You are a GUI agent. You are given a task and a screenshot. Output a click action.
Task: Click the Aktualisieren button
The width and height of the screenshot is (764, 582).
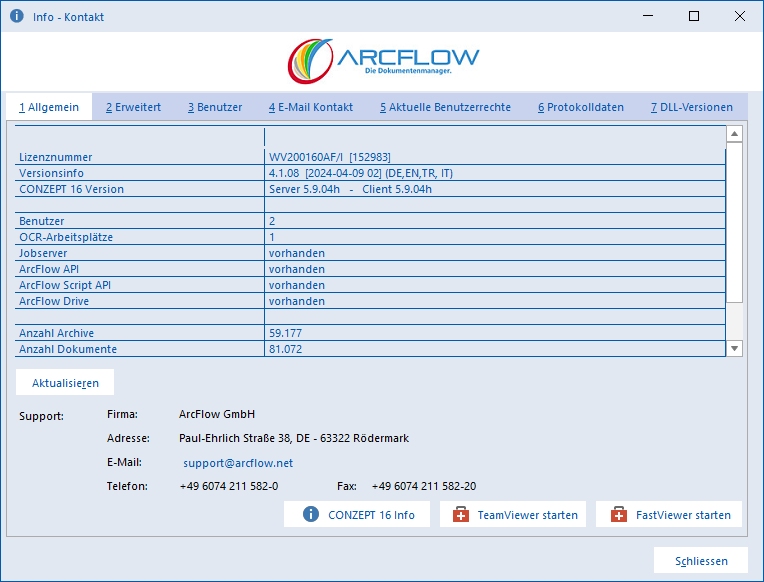[65, 383]
